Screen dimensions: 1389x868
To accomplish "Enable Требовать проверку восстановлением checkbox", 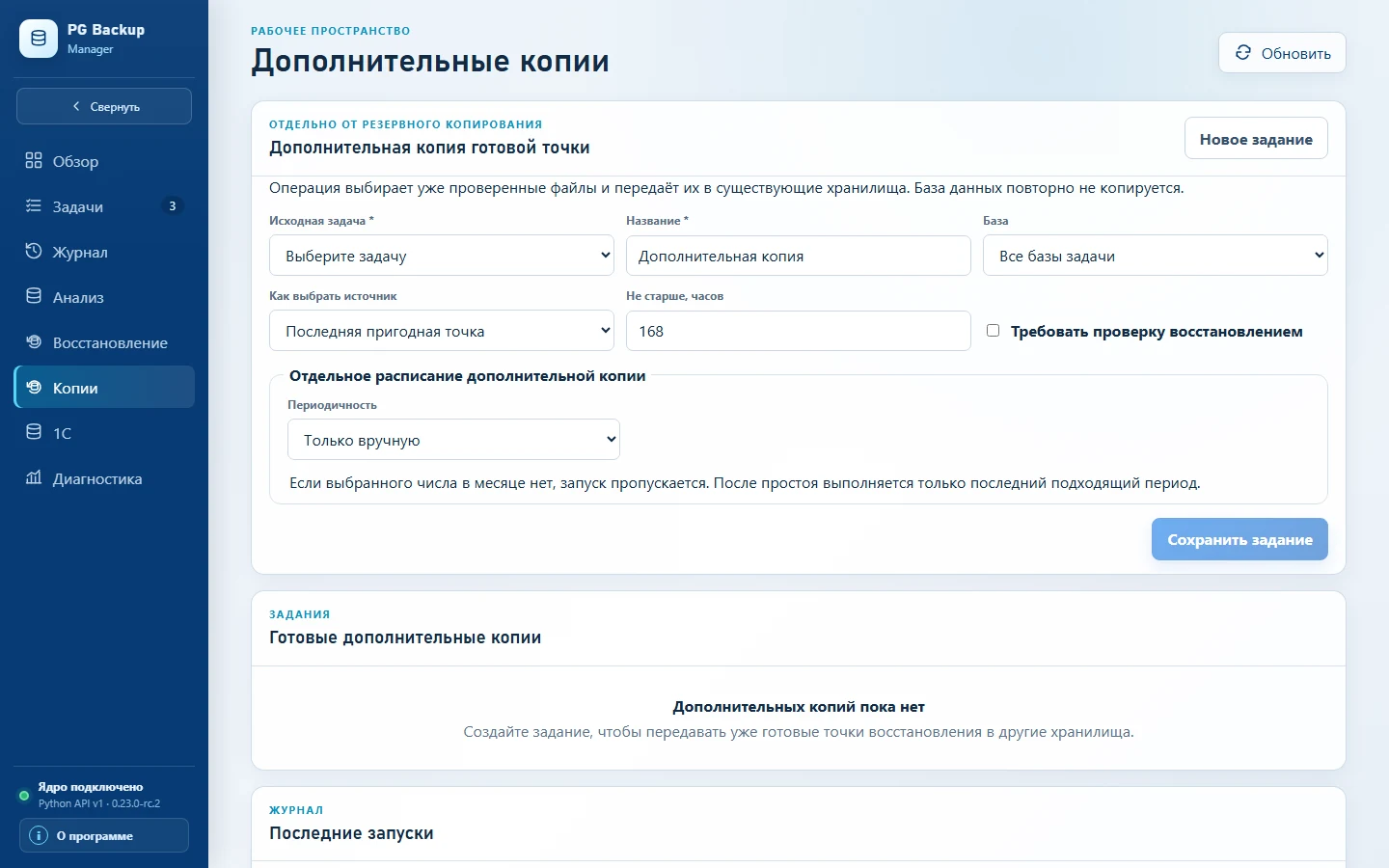I will (993, 331).
